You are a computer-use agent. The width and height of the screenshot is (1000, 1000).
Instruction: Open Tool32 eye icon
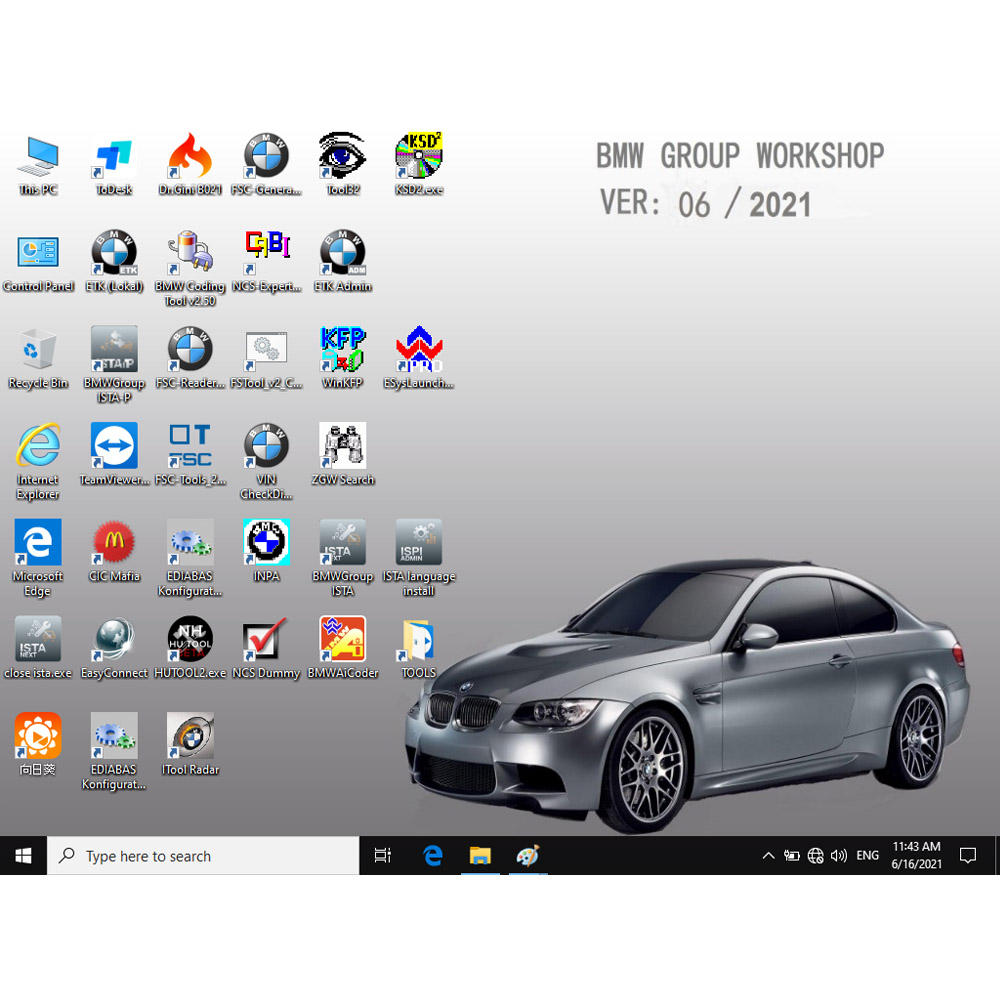pyautogui.click(x=342, y=163)
